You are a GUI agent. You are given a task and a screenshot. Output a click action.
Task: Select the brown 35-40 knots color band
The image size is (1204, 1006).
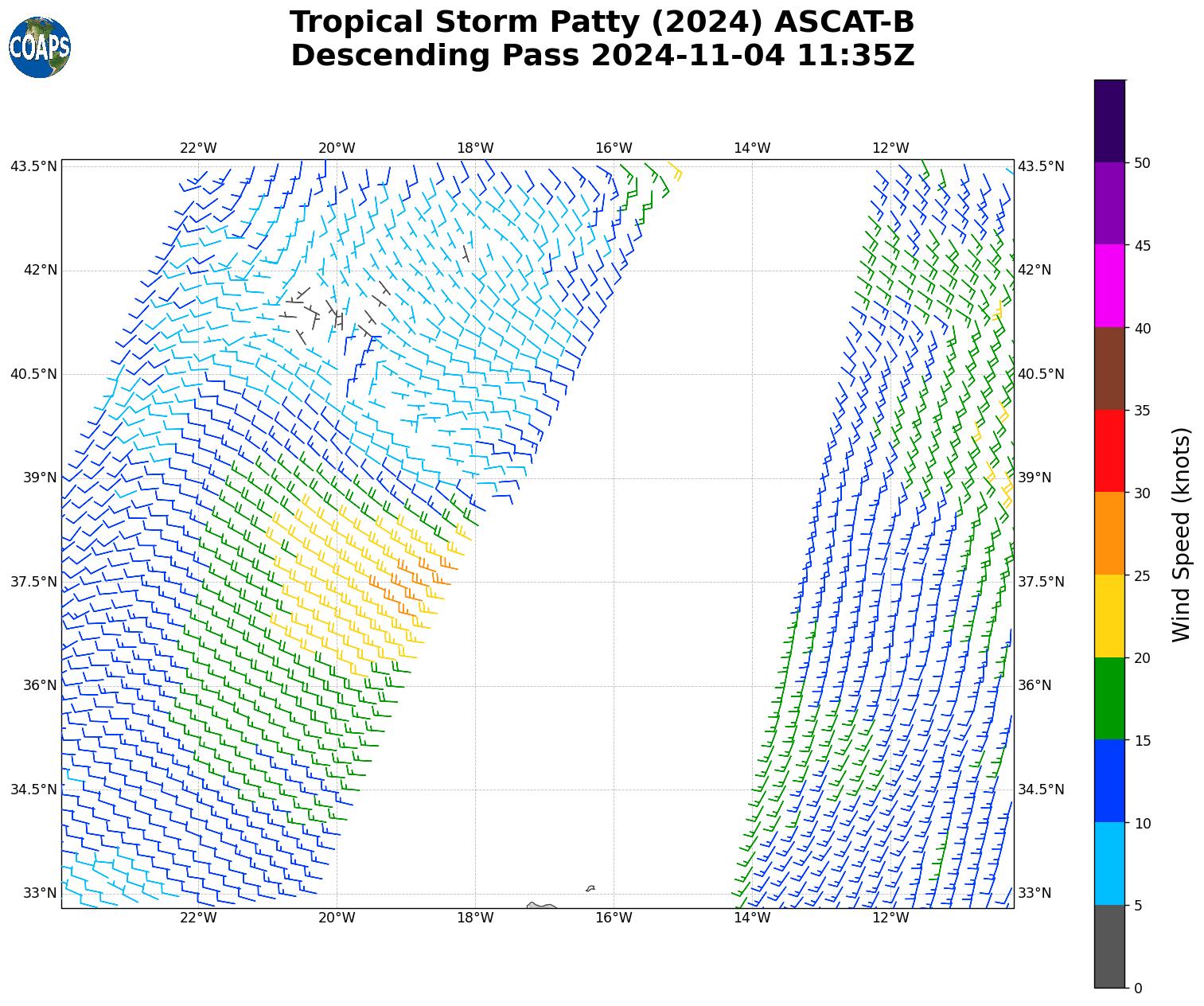click(x=1109, y=368)
